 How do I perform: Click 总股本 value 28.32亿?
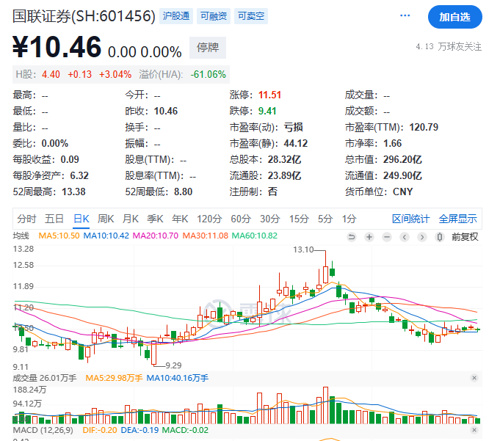click(x=284, y=159)
